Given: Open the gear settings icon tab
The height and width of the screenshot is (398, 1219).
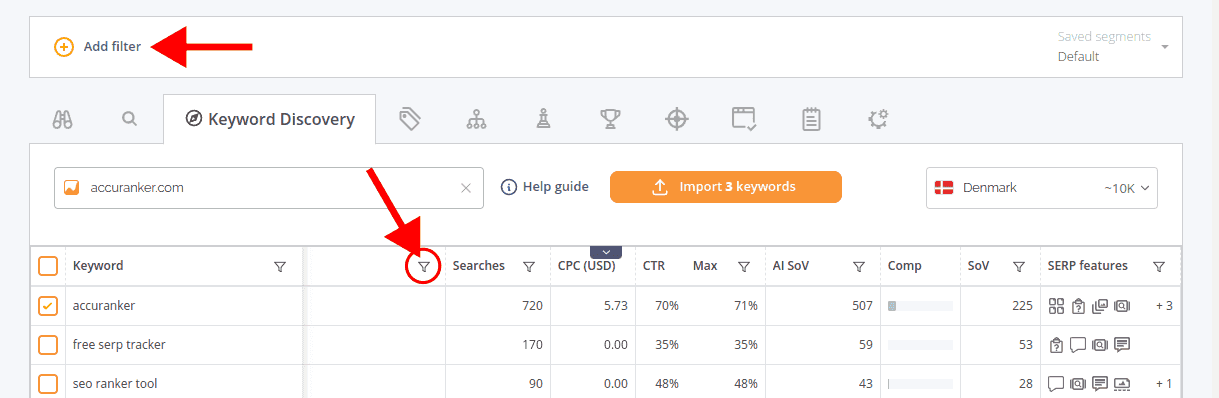Looking at the screenshot, I should 878,119.
